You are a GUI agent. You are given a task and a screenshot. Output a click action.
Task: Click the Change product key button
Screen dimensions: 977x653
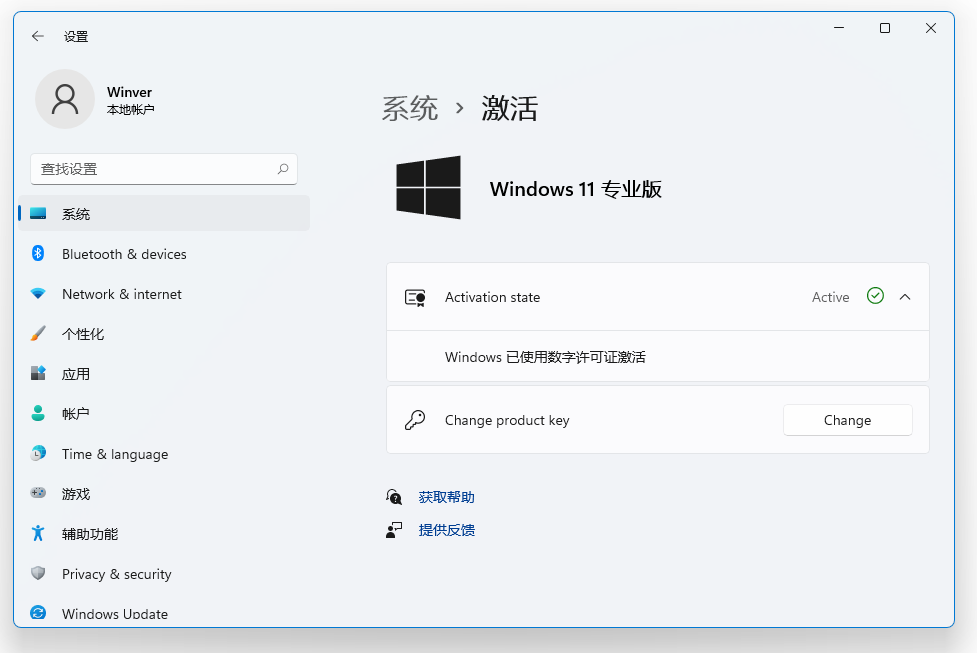[x=847, y=420]
